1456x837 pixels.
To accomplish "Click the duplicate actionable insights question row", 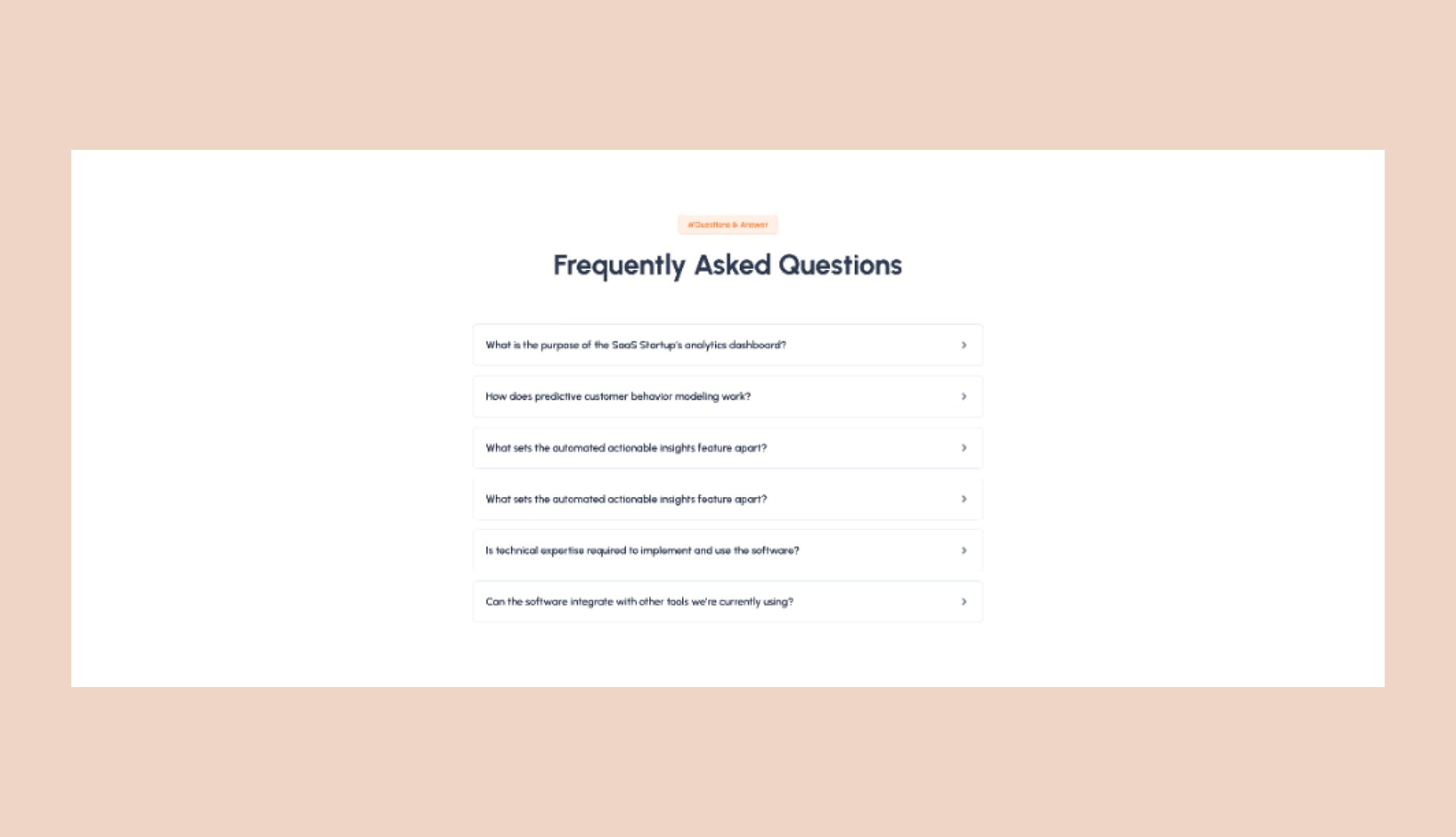I will click(x=626, y=499).
